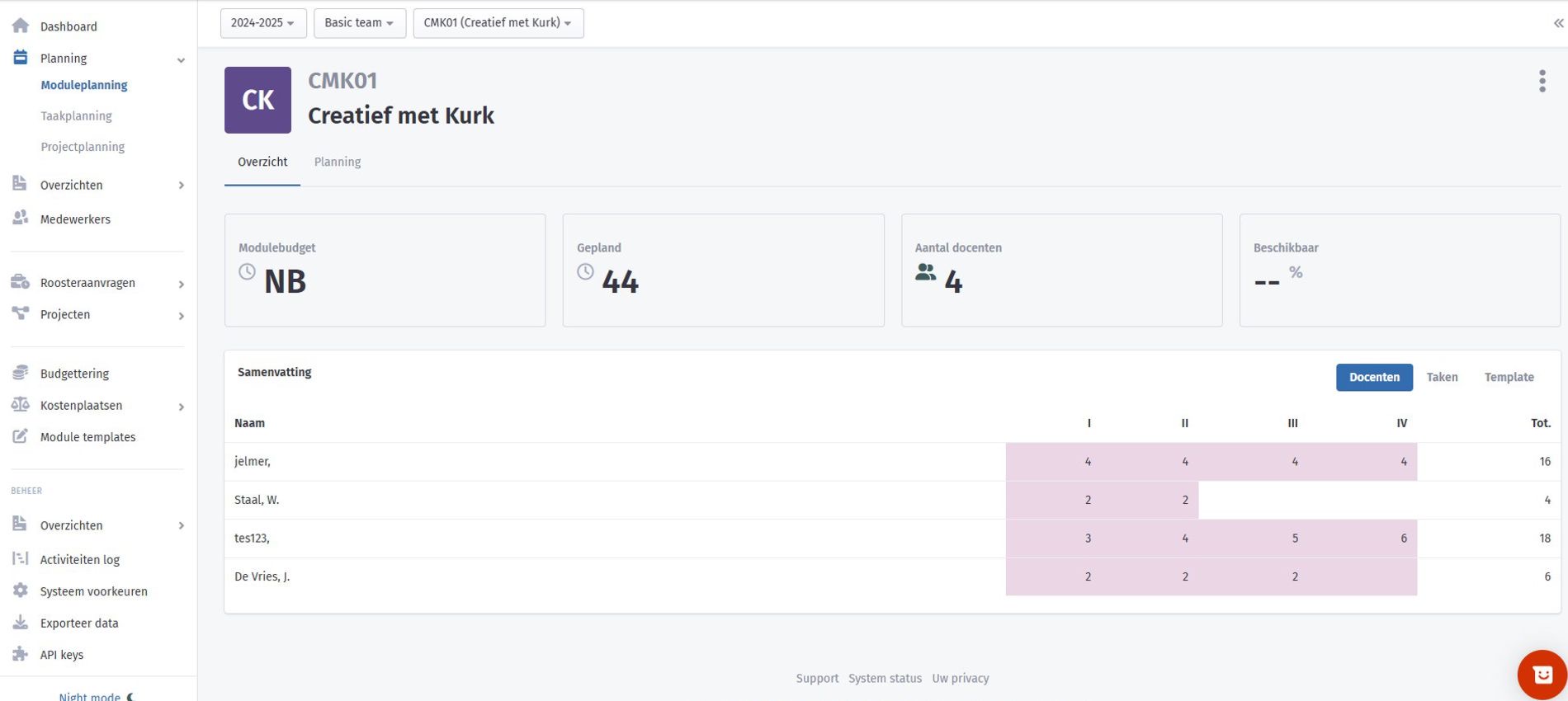1568x701 pixels.
Task: Open Systeem voorkeuren gear icon
Action: [21, 590]
